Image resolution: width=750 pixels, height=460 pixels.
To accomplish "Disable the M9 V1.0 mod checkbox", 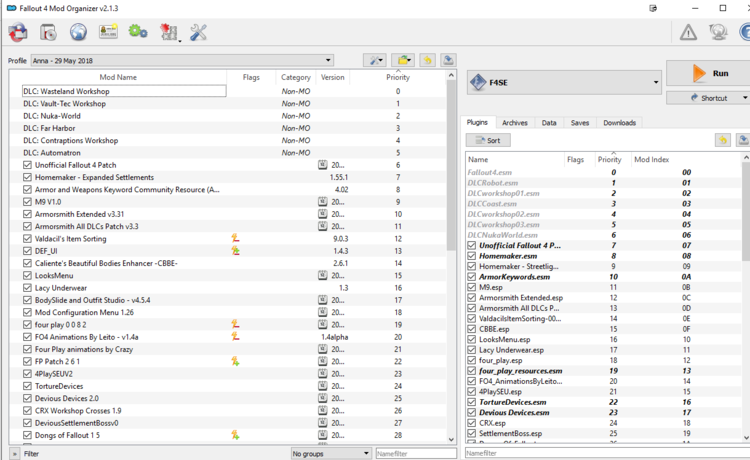I will (27, 201).
